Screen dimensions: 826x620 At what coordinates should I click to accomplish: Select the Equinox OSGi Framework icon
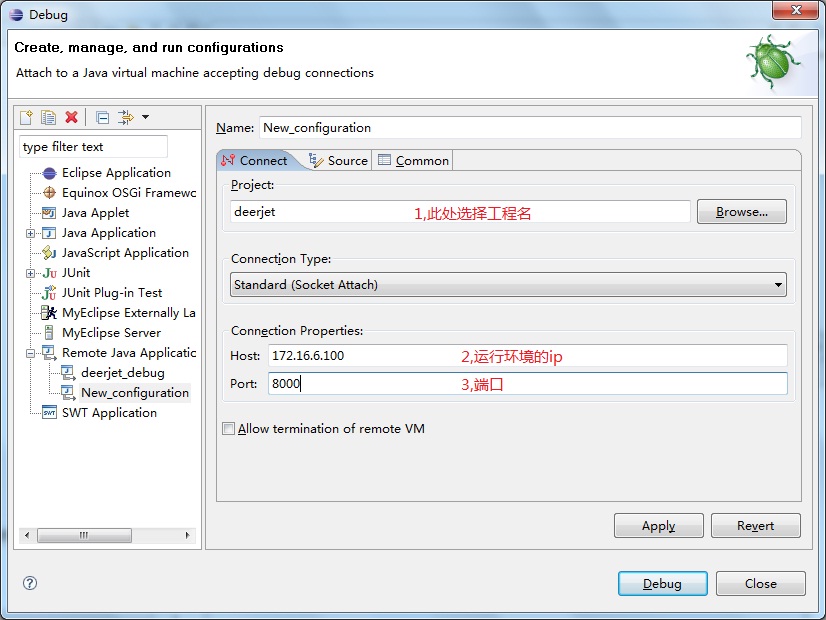point(49,193)
